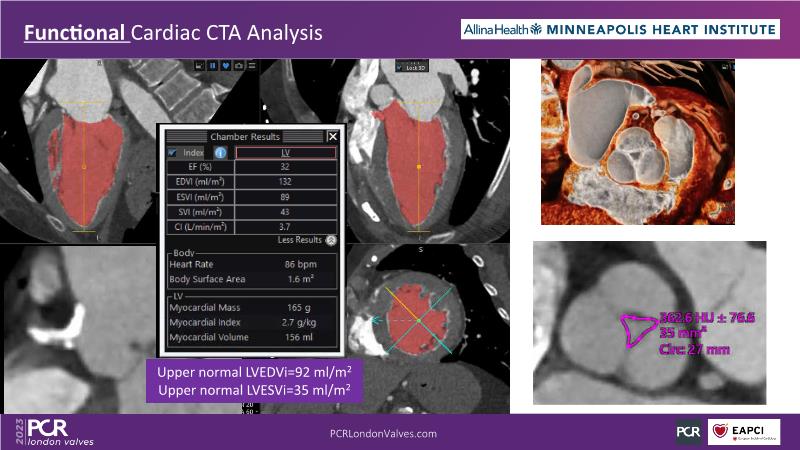
Task: Open the viewer toolbar menu lines icon
Action: click(254, 66)
